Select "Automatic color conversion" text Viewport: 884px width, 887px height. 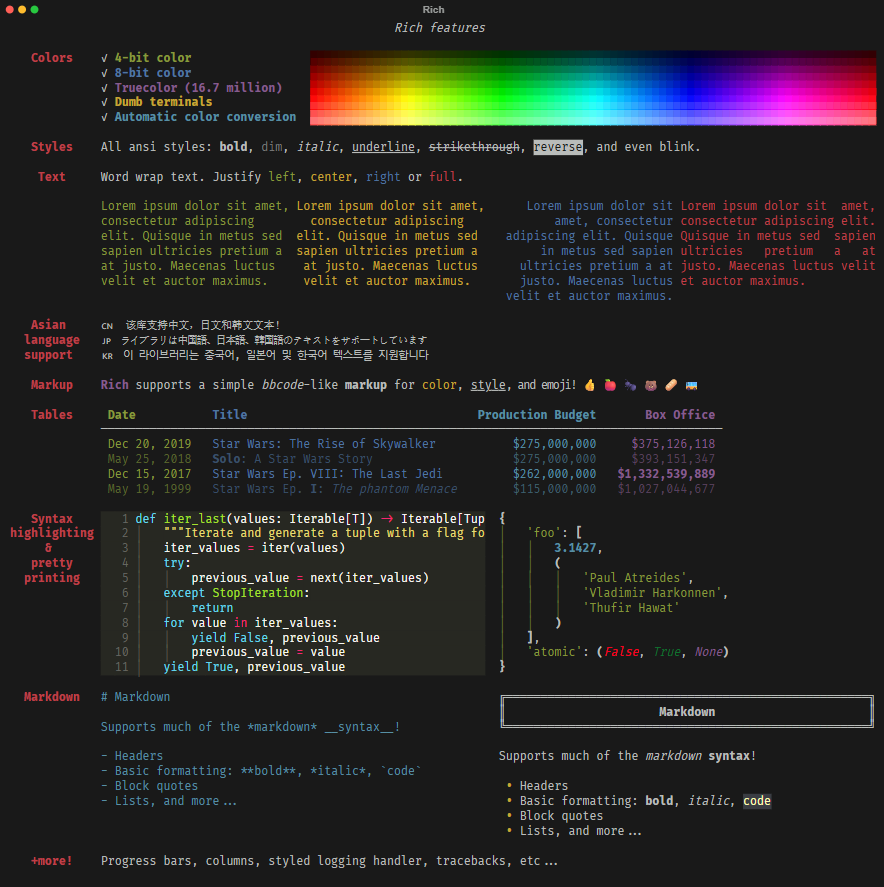coord(205,117)
